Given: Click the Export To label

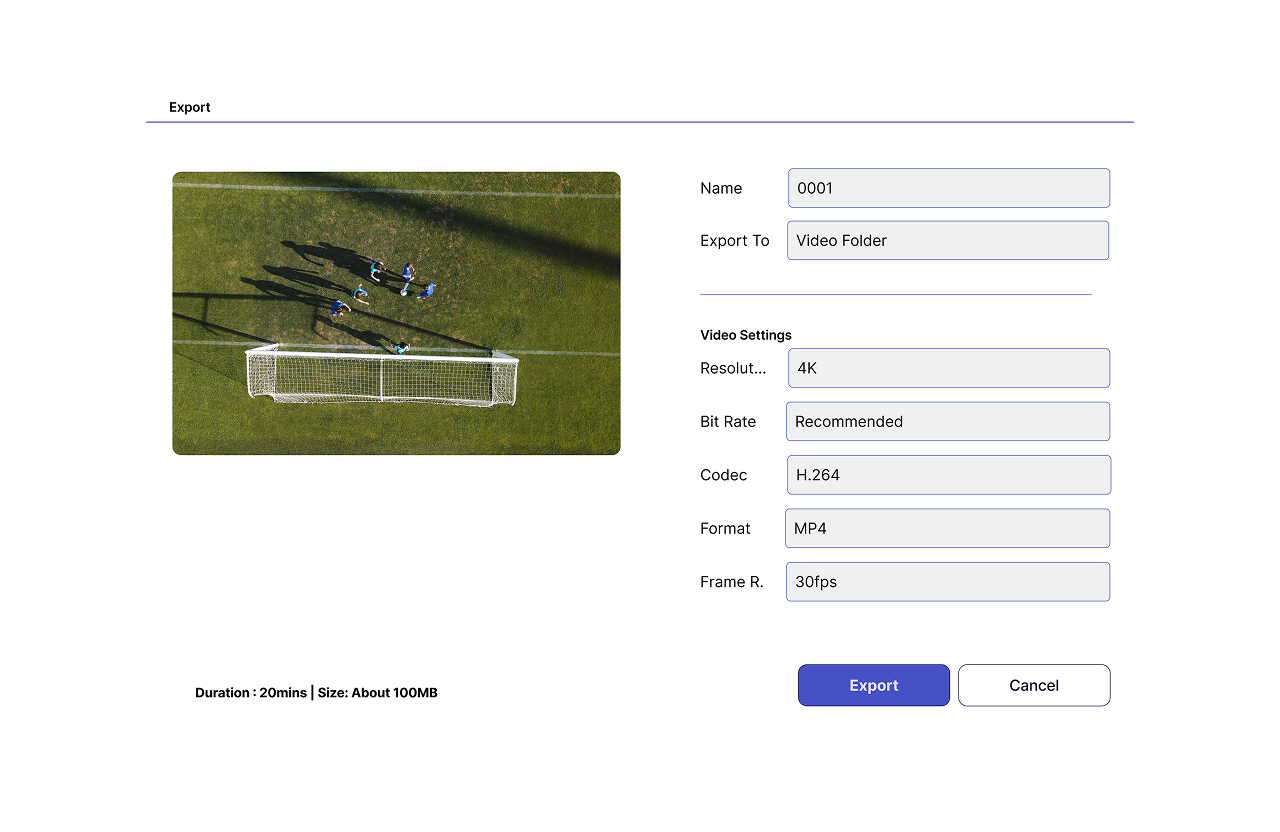Looking at the screenshot, I should coord(734,241).
